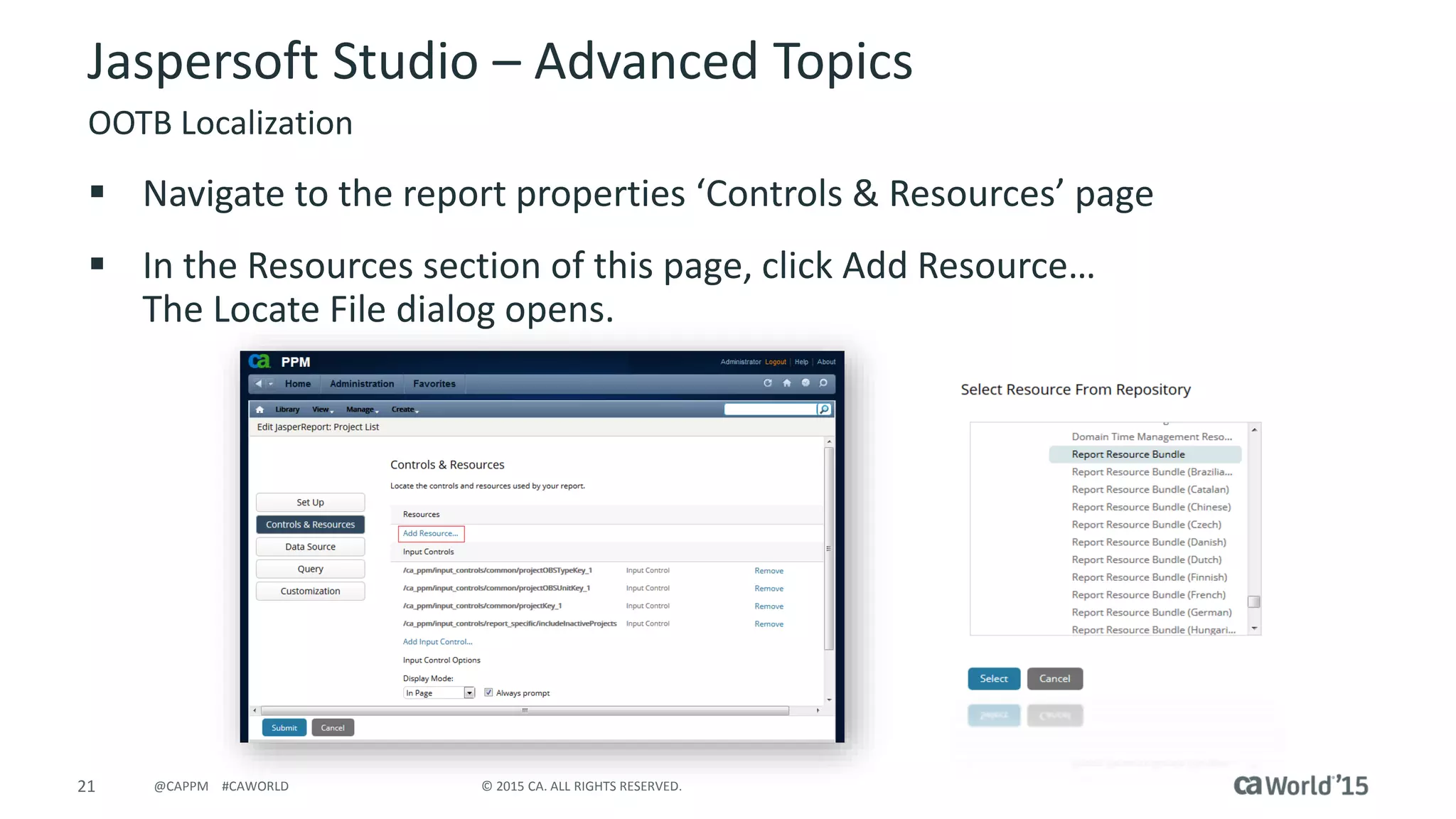Click the scroll-up arrow of report page scrollbar

tap(829, 442)
